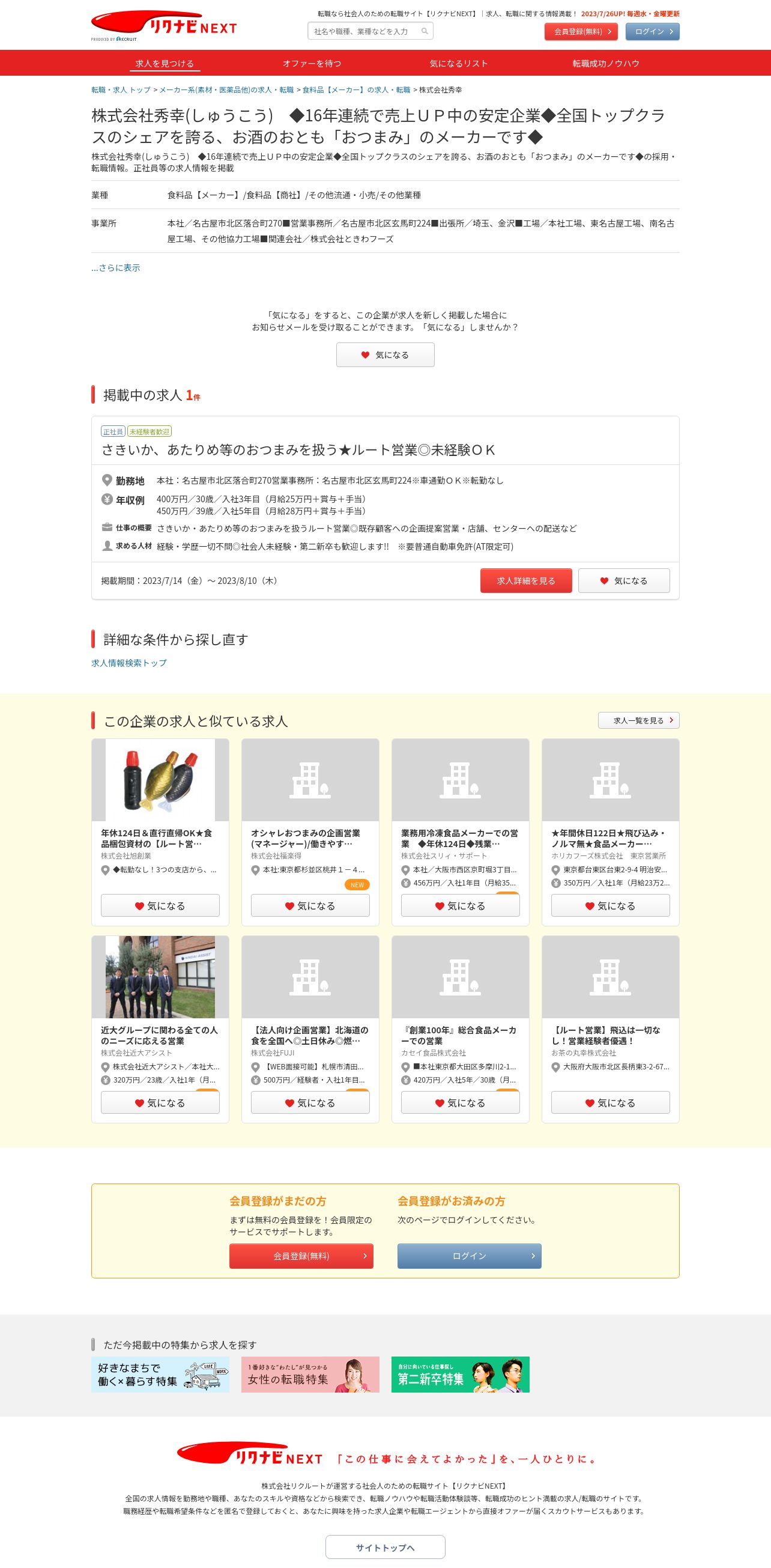
Task: Focus the company/job keyword search field
Action: tap(370, 31)
